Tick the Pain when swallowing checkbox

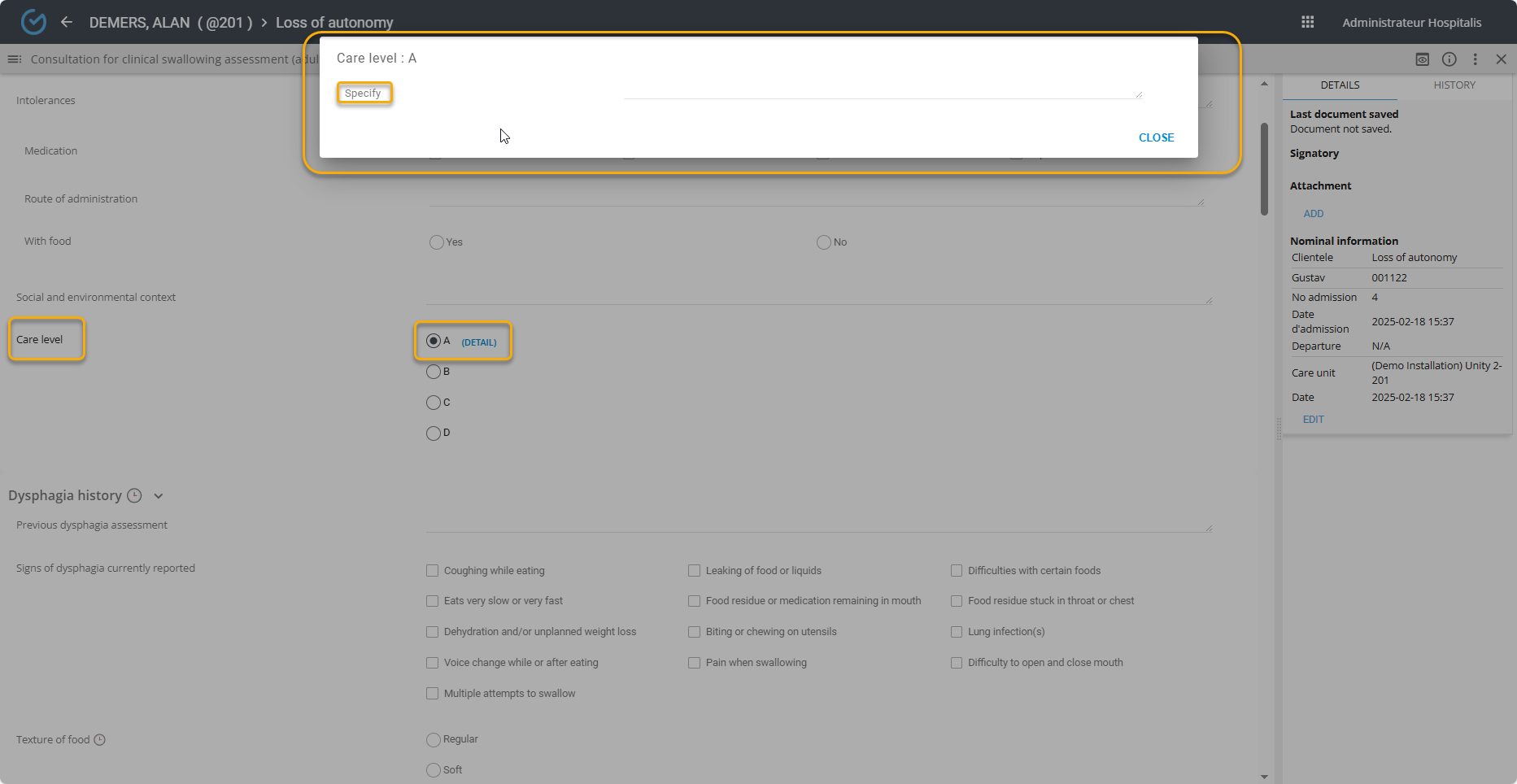[x=695, y=663]
